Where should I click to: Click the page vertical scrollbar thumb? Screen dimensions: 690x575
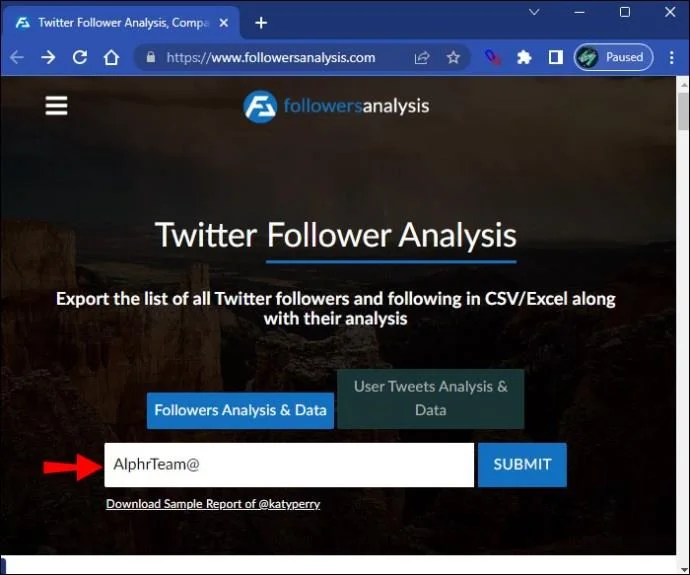coord(683,111)
